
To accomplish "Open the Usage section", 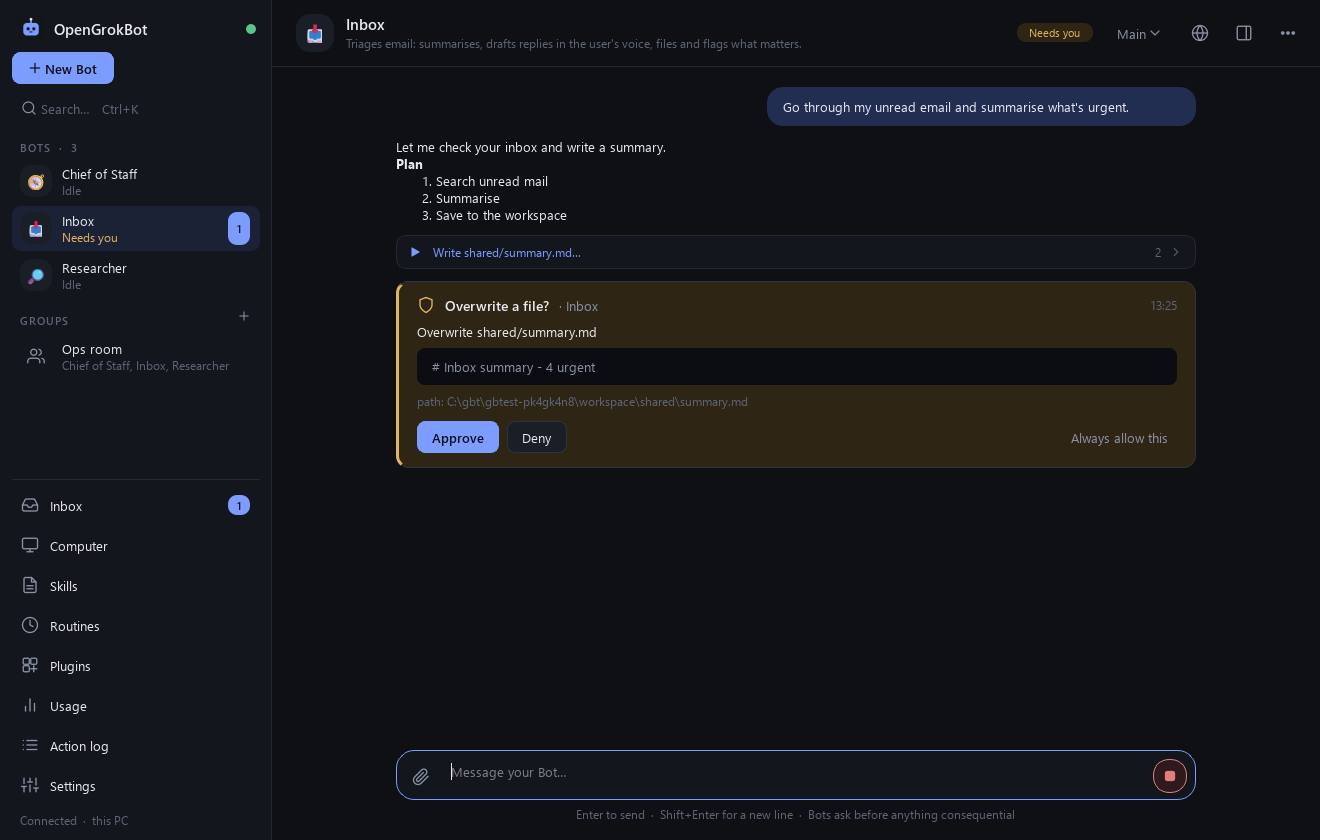I will coord(136,706).
